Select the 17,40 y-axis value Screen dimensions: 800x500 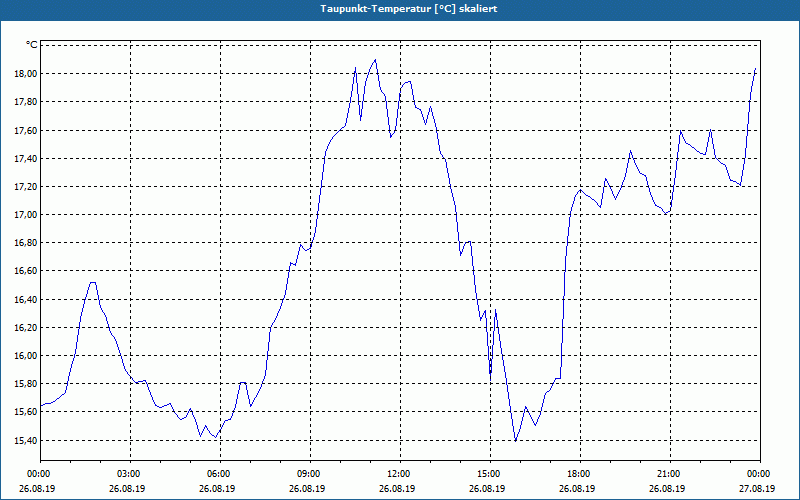click(27, 158)
